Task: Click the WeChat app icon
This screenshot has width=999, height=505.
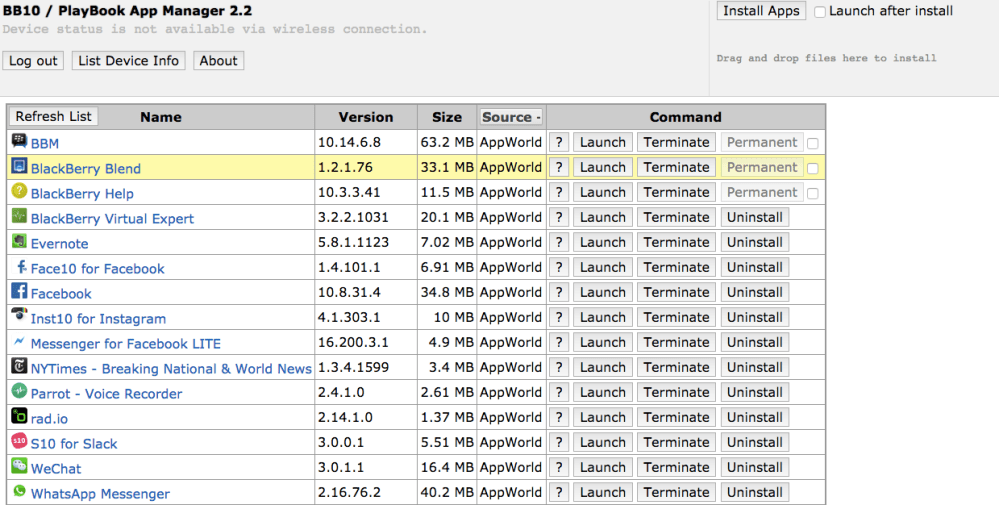Action: pos(19,466)
